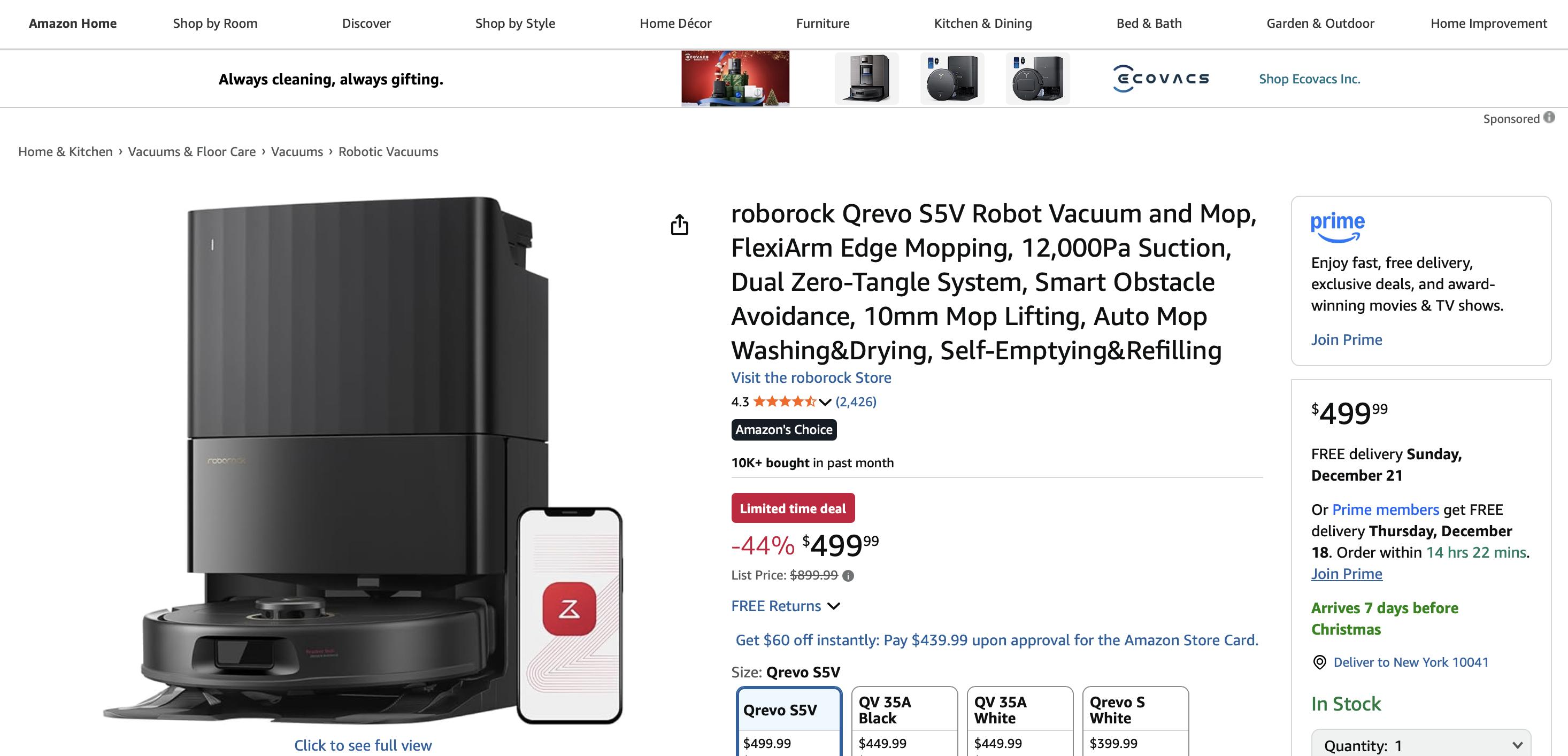
Task: Click the Prime logo
Action: (1338, 227)
